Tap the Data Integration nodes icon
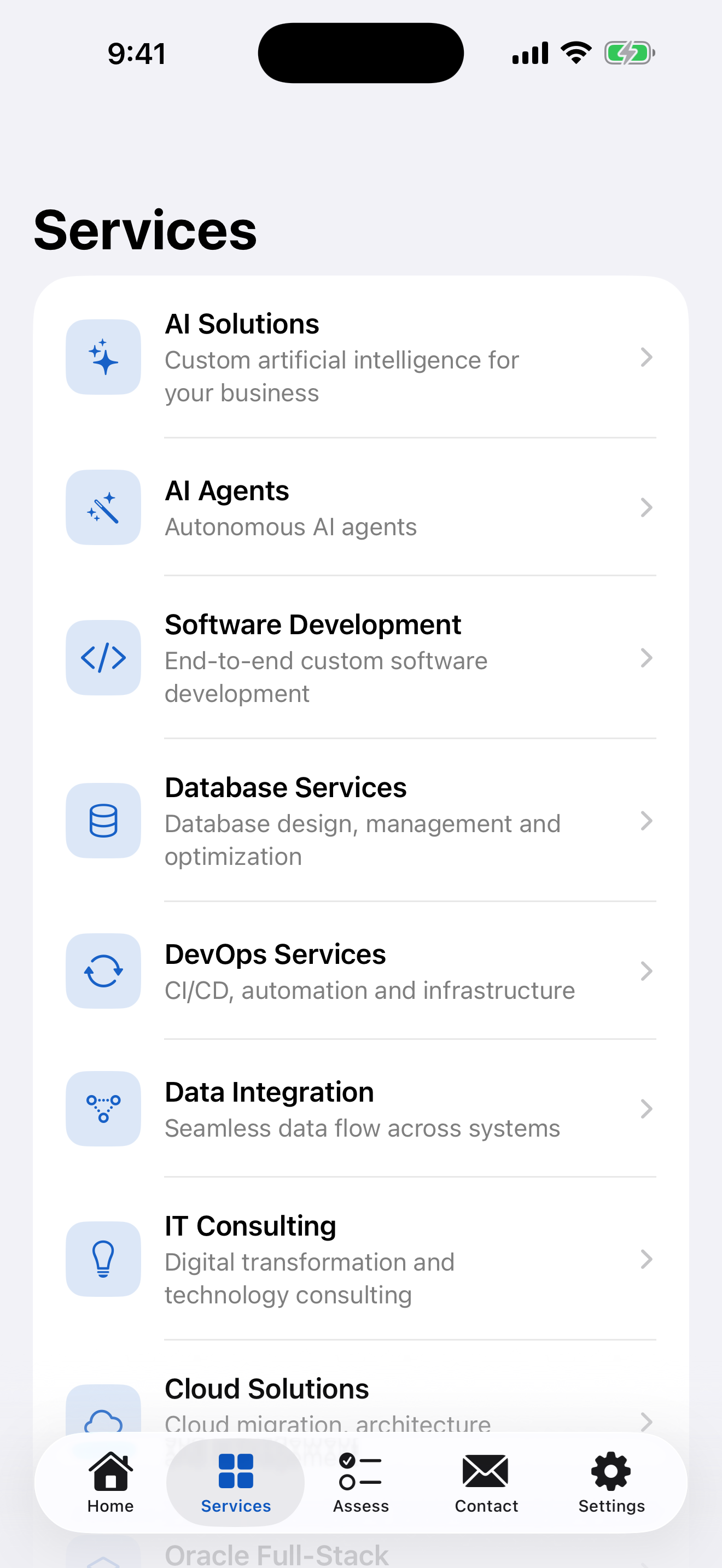Screen dimensions: 722x1568 (103, 1109)
